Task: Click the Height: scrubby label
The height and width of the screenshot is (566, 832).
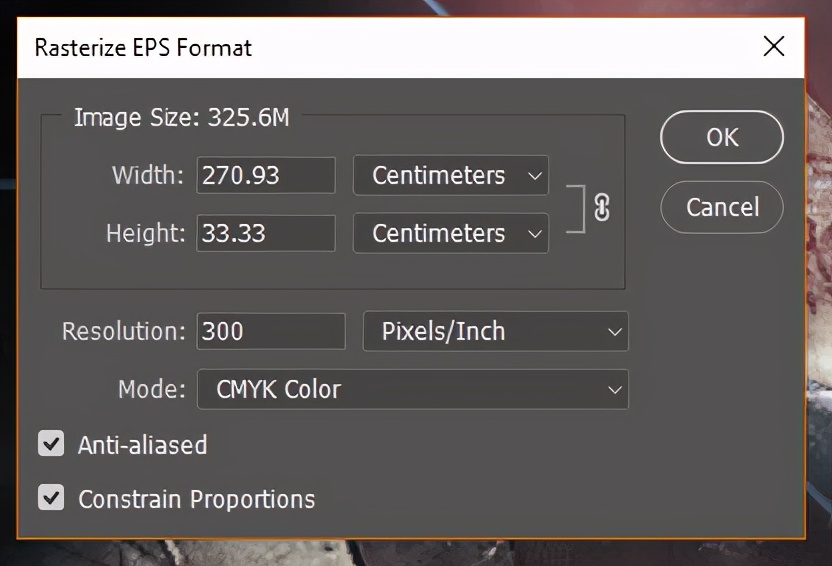Action: (x=146, y=233)
